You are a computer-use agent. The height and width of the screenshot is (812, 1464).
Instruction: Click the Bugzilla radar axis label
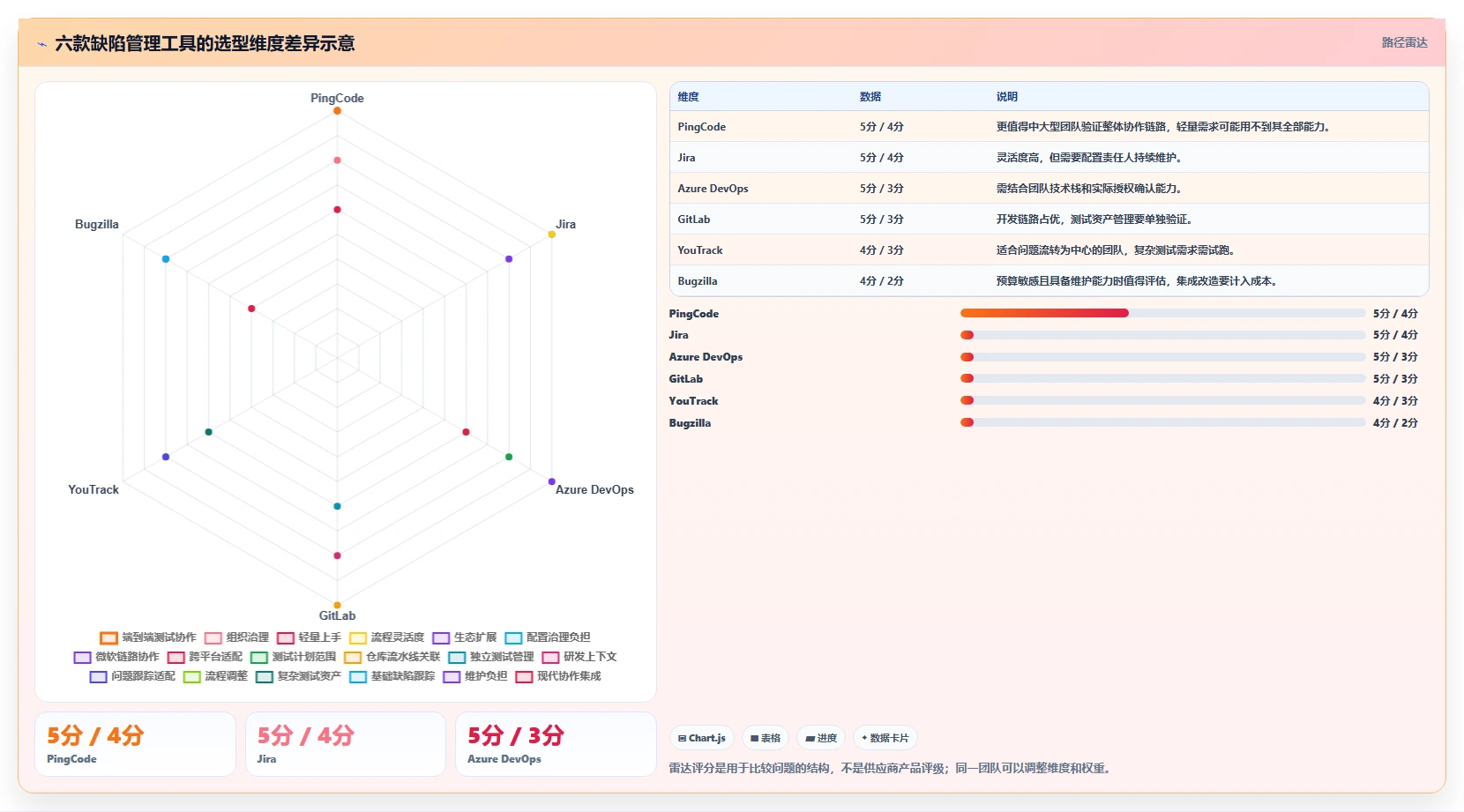96,224
